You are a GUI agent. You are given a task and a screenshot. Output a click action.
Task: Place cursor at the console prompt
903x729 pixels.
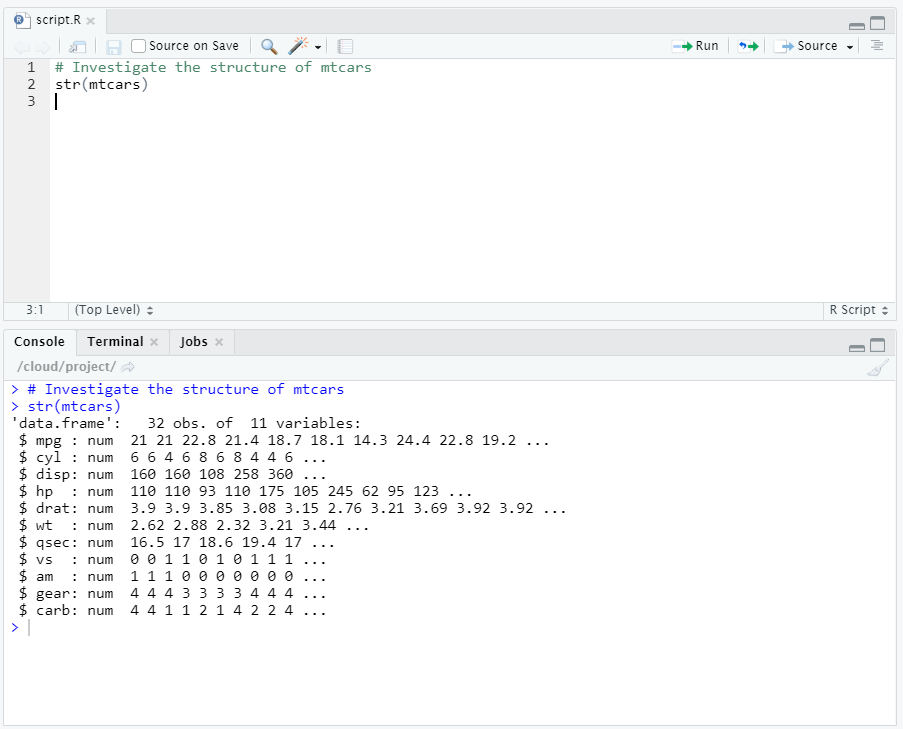point(30,627)
